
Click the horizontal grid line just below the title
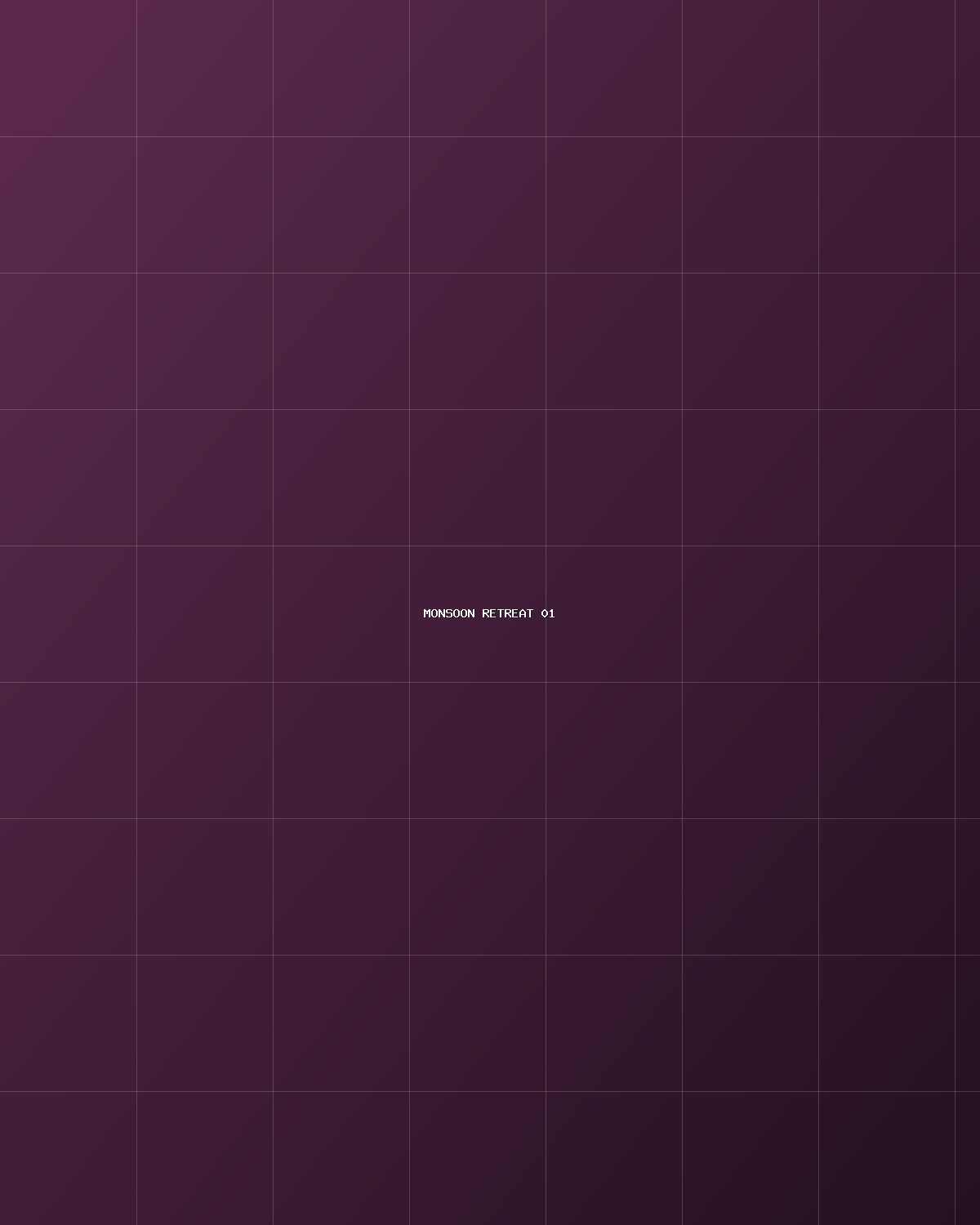pyautogui.click(x=490, y=682)
